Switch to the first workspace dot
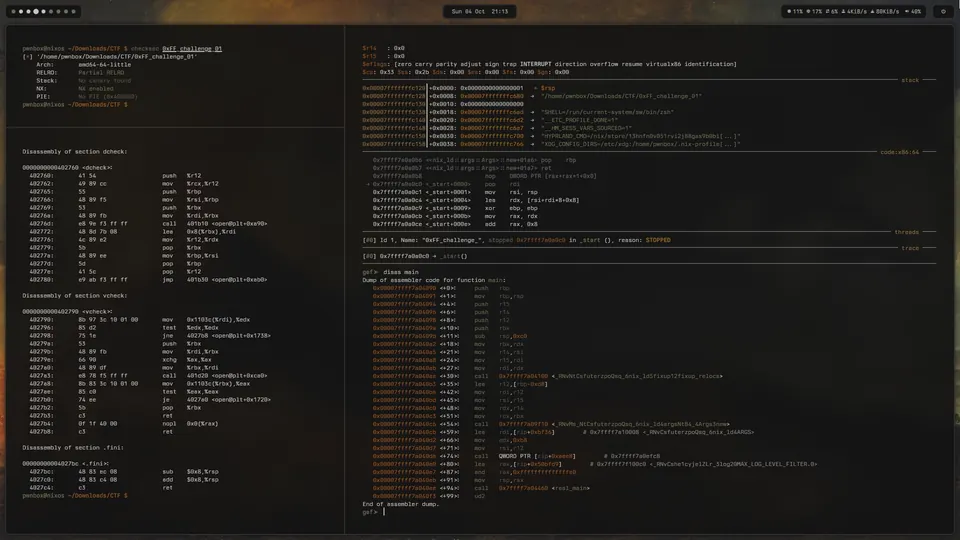Image resolution: width=960 pixels, height=540 pixels. [13, 12]
